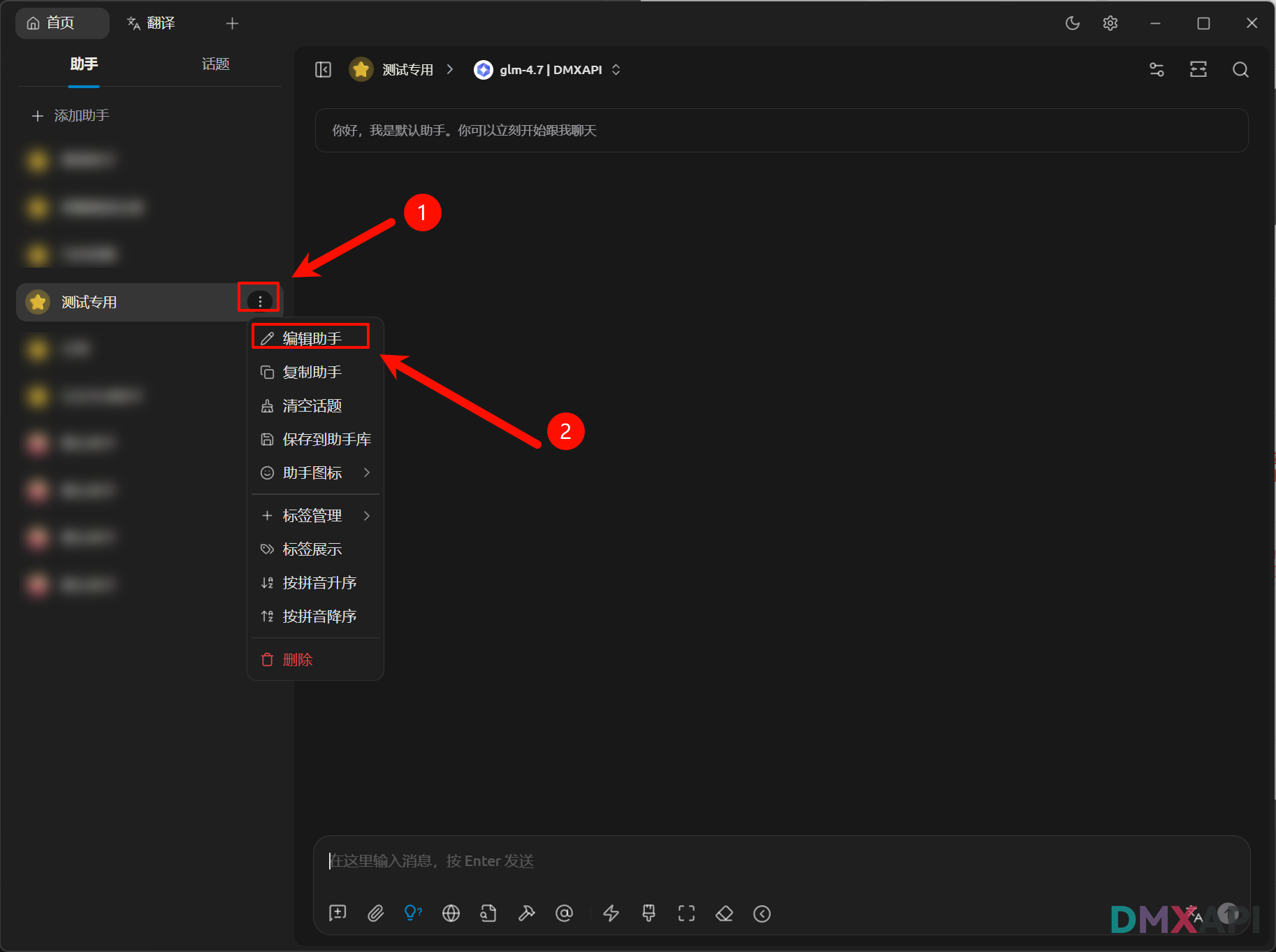Open the glm-4.7 | DMXAPI model selector

tap(547, 70)
